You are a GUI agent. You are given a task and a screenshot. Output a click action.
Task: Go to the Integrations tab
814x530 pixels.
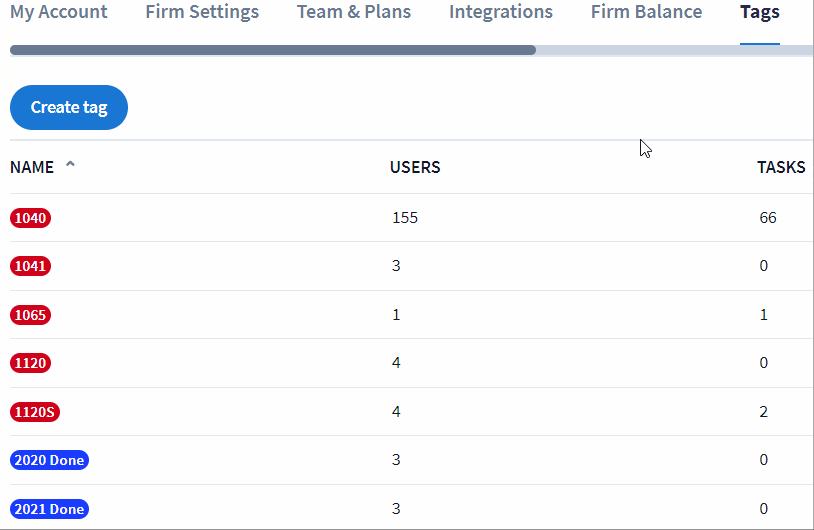click(x=500, y=13)
